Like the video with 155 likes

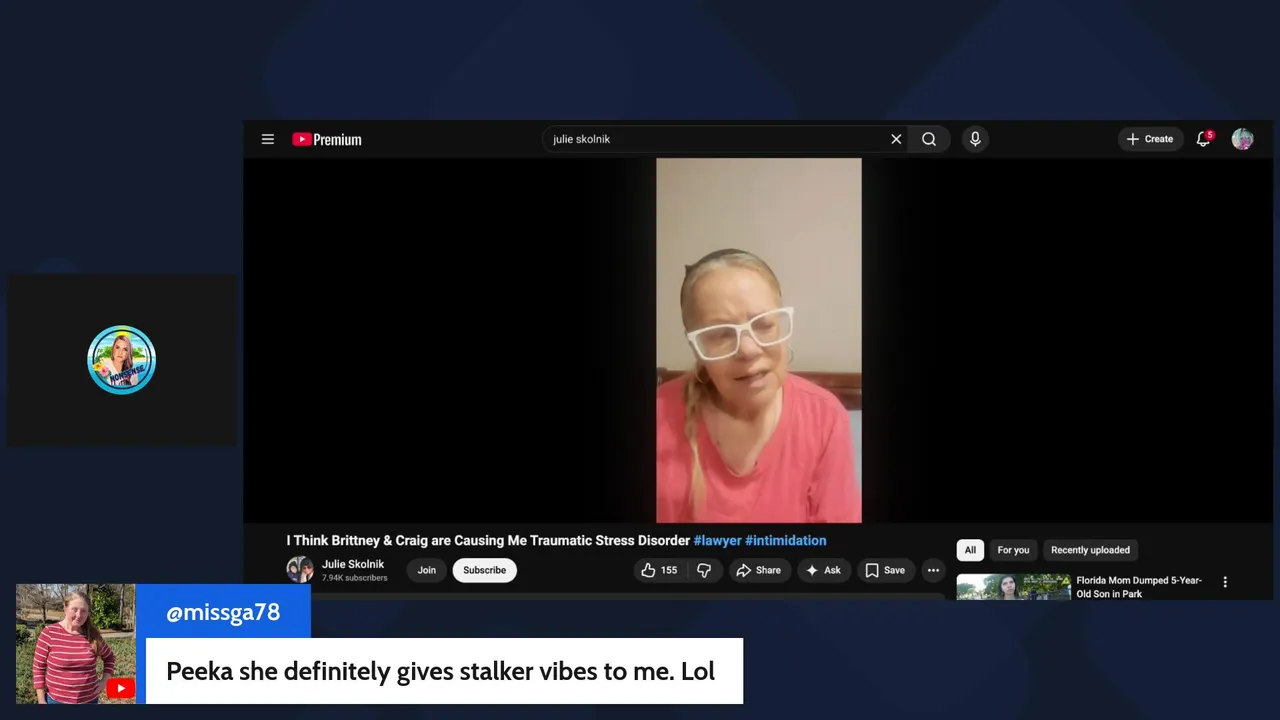(x=659, y=570)
